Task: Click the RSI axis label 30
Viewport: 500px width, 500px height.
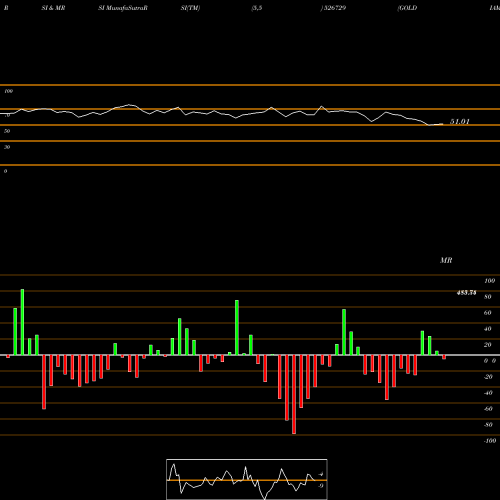Action: tap(7, 147)
